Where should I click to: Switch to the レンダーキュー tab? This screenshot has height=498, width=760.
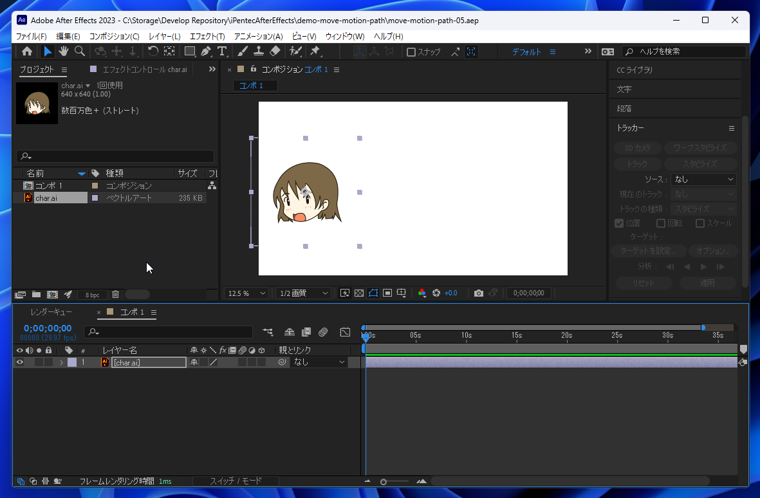point(50,313)
